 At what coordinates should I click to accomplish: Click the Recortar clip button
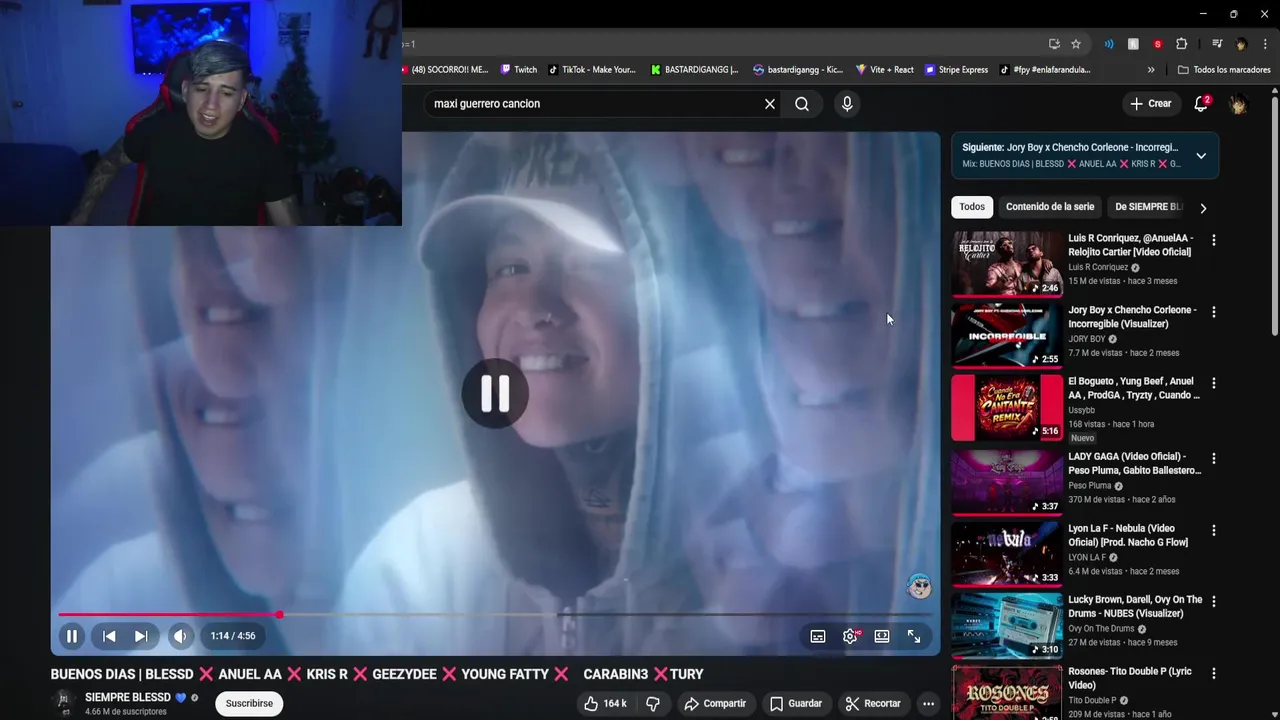coord(873,704)
